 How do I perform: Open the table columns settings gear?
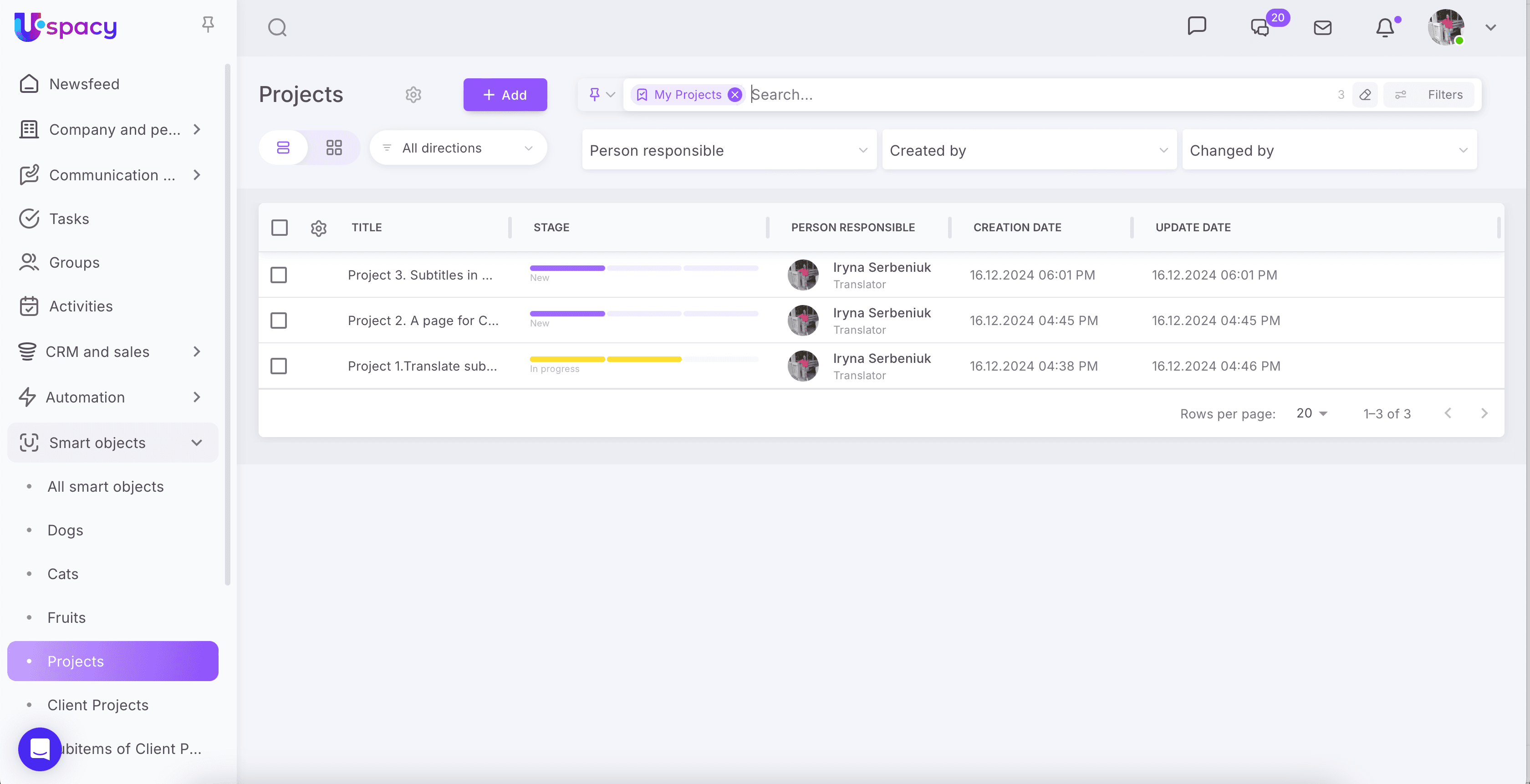(318, 228)
